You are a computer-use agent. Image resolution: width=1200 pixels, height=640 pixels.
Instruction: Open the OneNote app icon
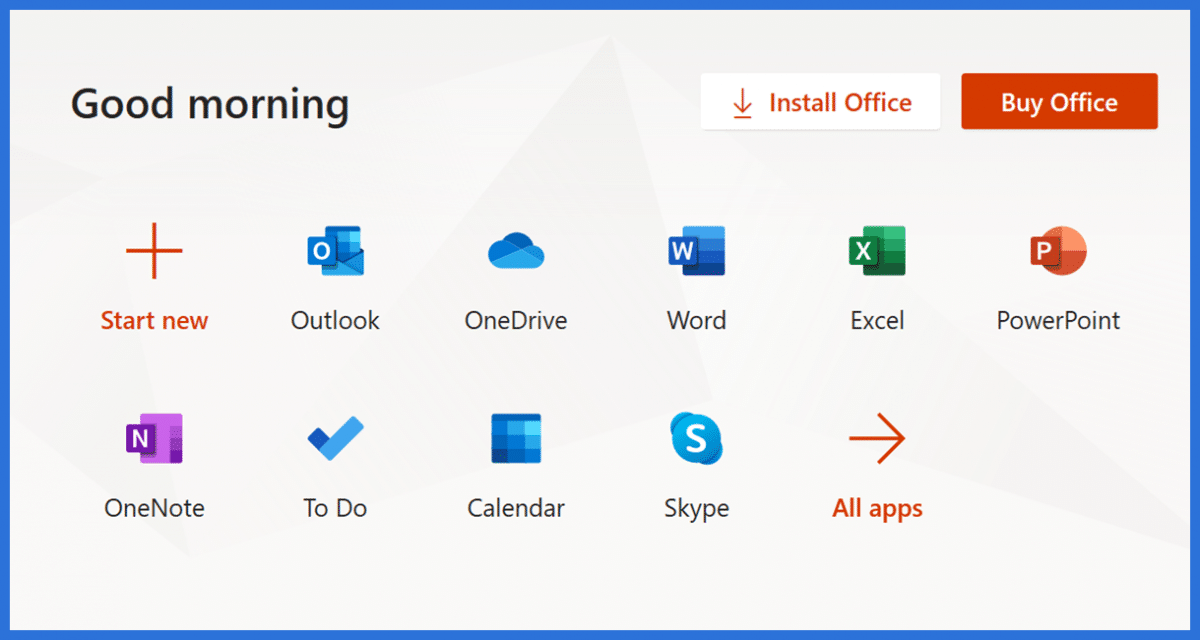pyautogui.click(x=154, y=438)
